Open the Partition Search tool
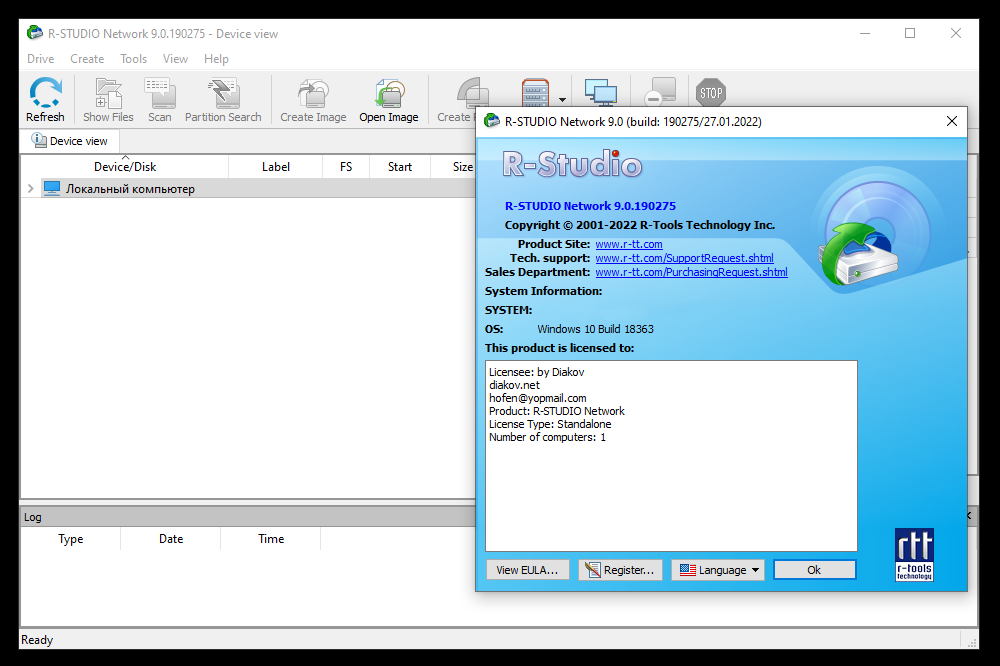1000x666 pixels. pyautogui.click(x=223, y=100)
